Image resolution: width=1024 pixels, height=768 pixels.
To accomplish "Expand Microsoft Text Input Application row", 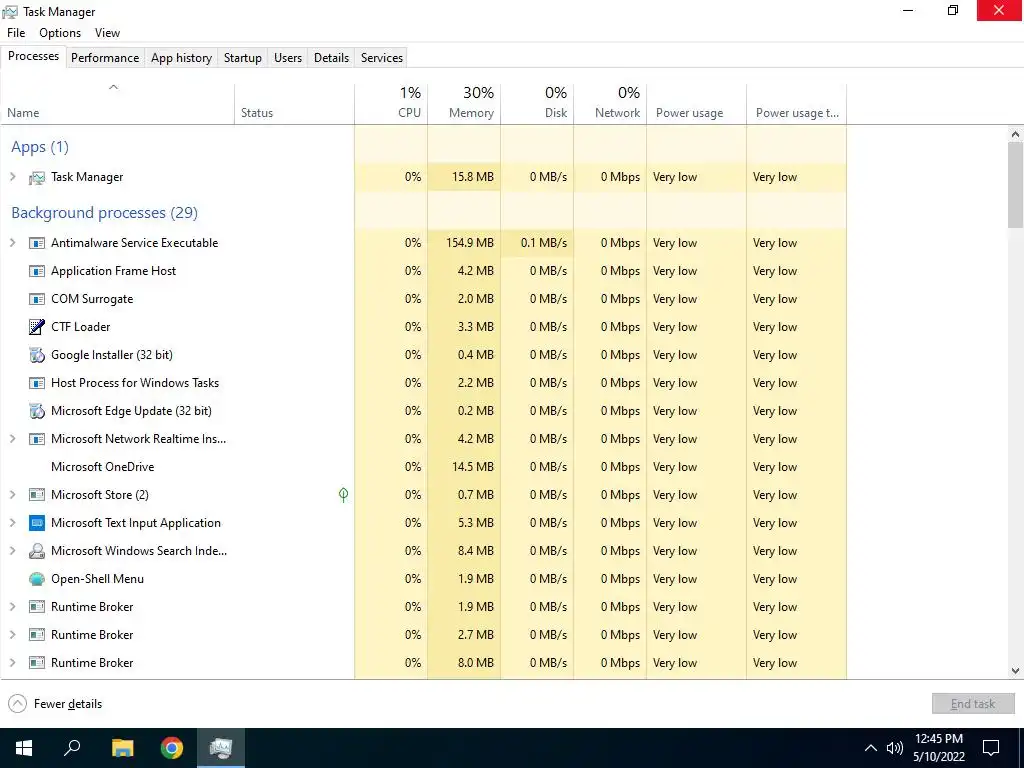I will click(x=12, y=523).
